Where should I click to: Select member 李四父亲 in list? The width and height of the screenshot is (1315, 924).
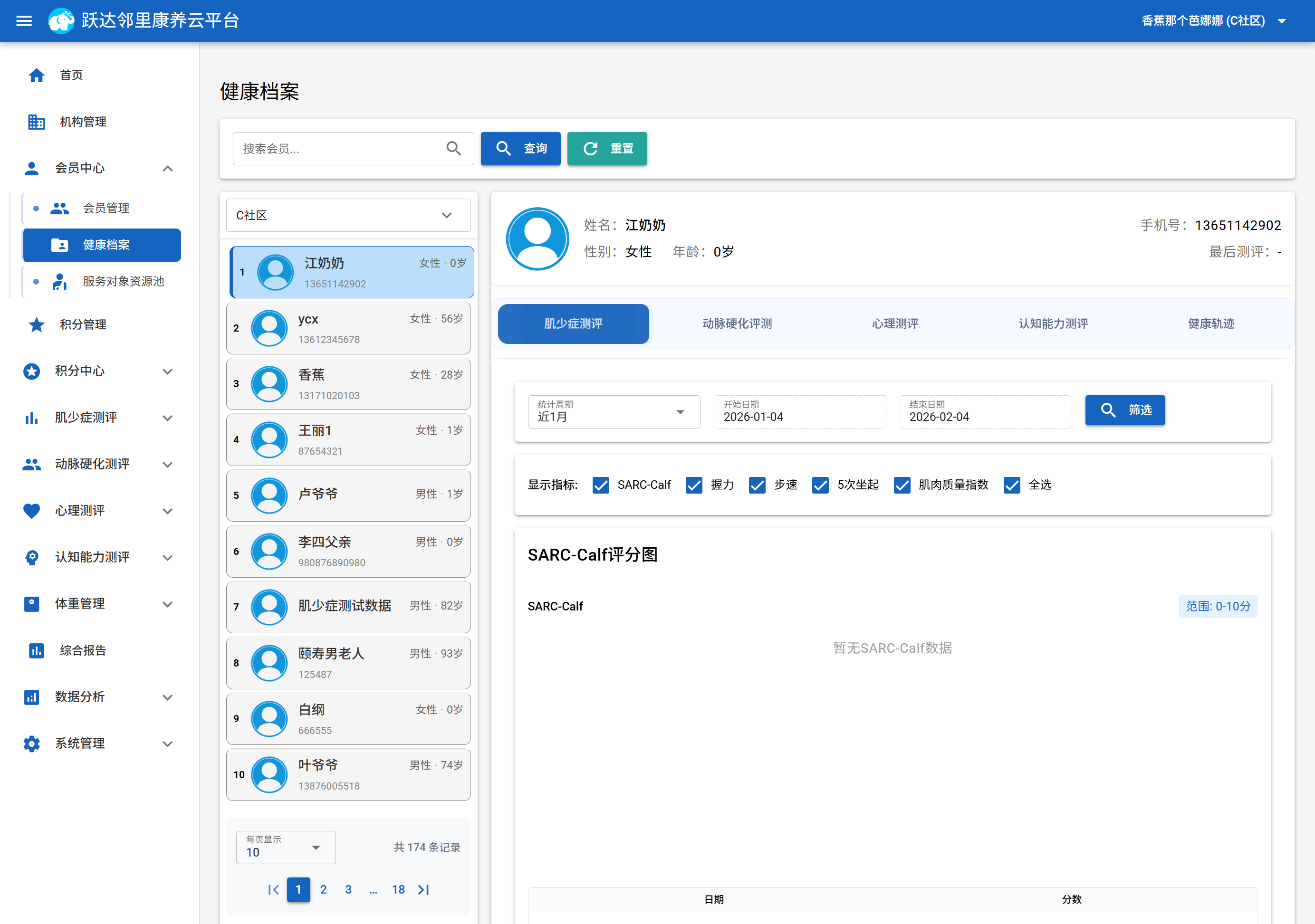[348, 551]
